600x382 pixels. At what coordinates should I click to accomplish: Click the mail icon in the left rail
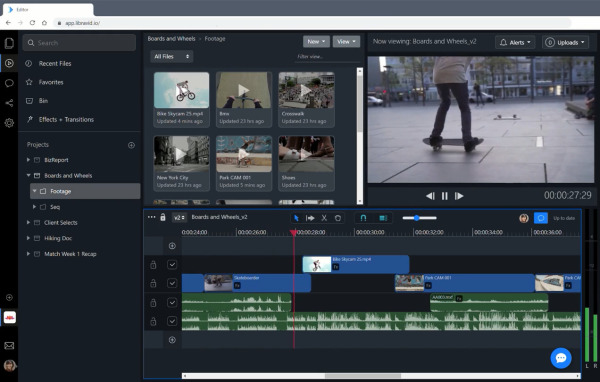point(9,346)
